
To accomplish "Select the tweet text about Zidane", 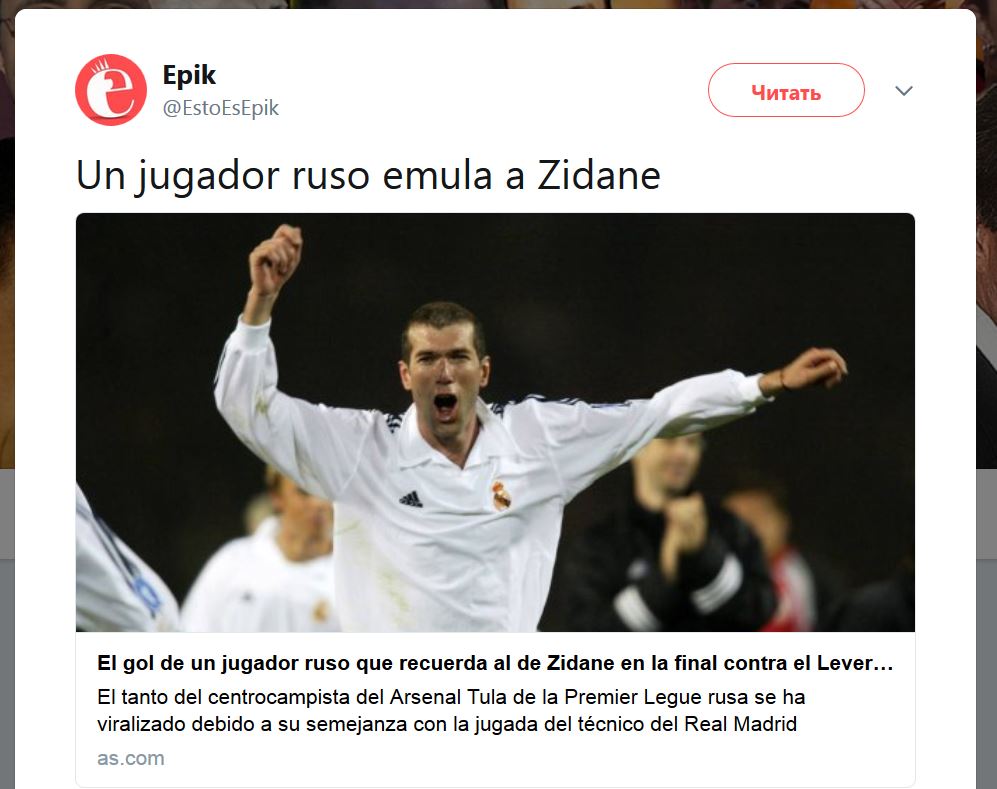I will tap(368, 175).
